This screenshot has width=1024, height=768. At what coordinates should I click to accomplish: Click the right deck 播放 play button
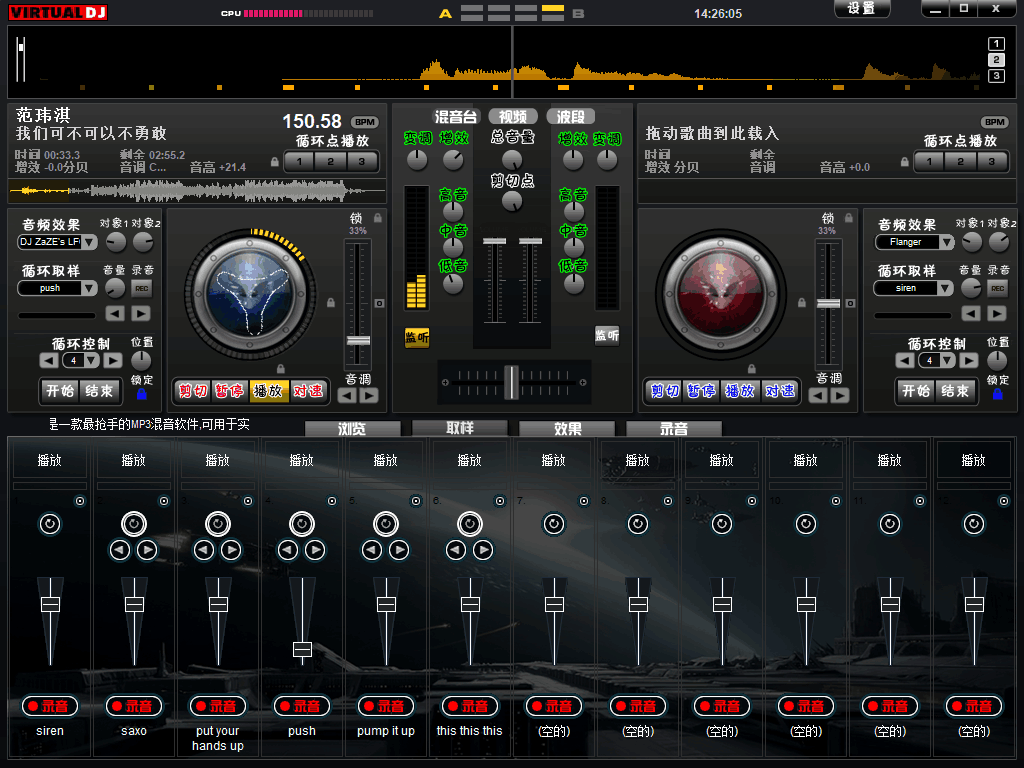[x=741, y=391]
